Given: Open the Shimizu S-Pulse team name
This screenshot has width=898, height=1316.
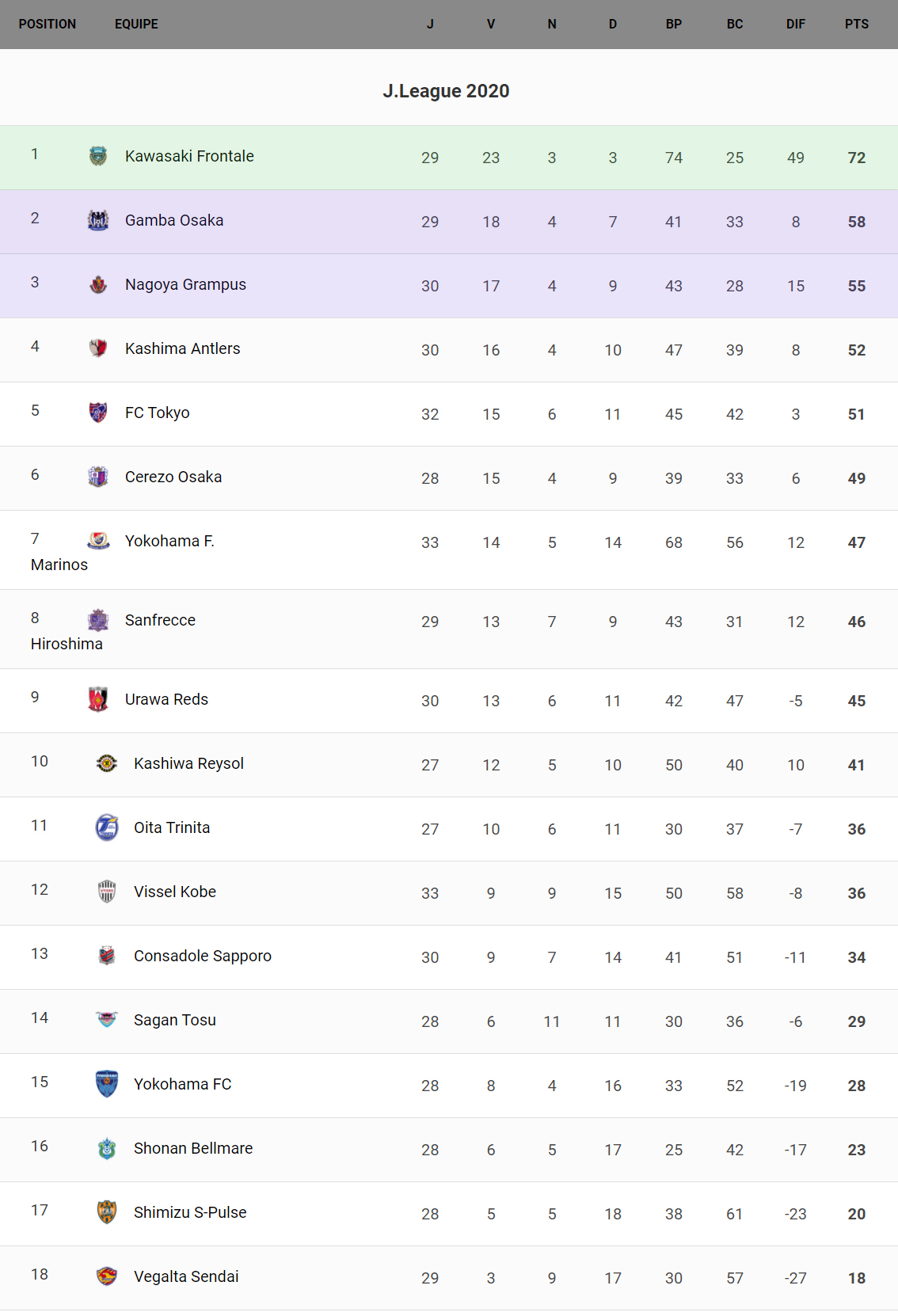Looking at the screenshot, I should pyautogui.click(x=190, y=1212).
